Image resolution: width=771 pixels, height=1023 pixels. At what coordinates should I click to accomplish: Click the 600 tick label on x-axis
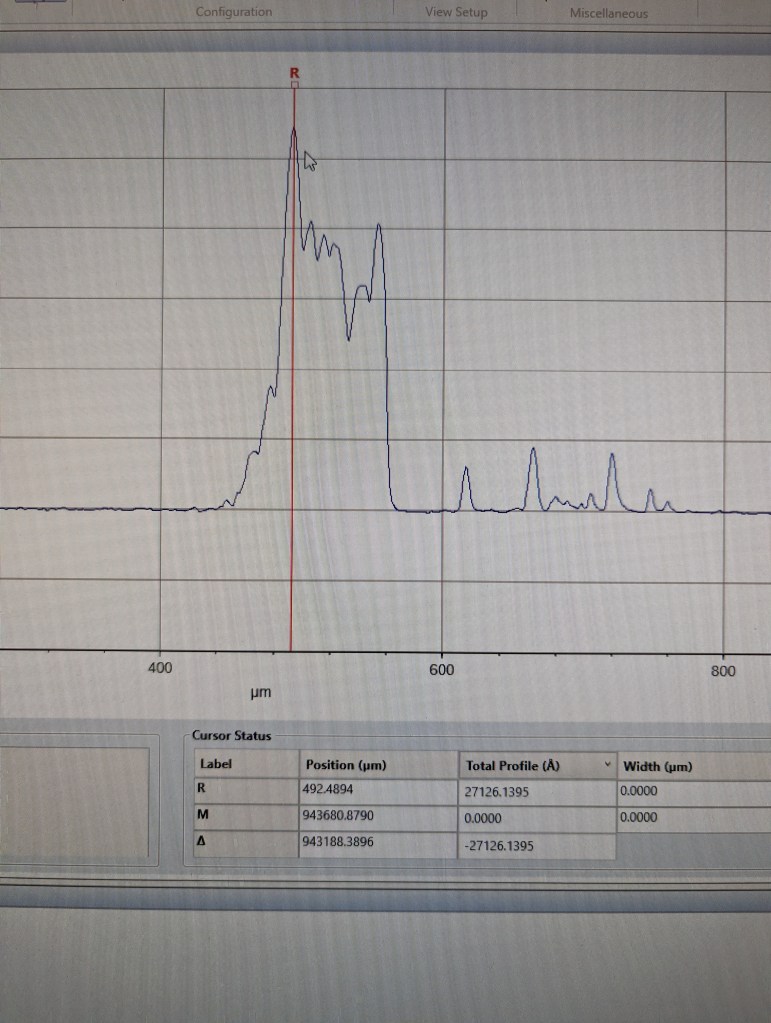[442, 669]
